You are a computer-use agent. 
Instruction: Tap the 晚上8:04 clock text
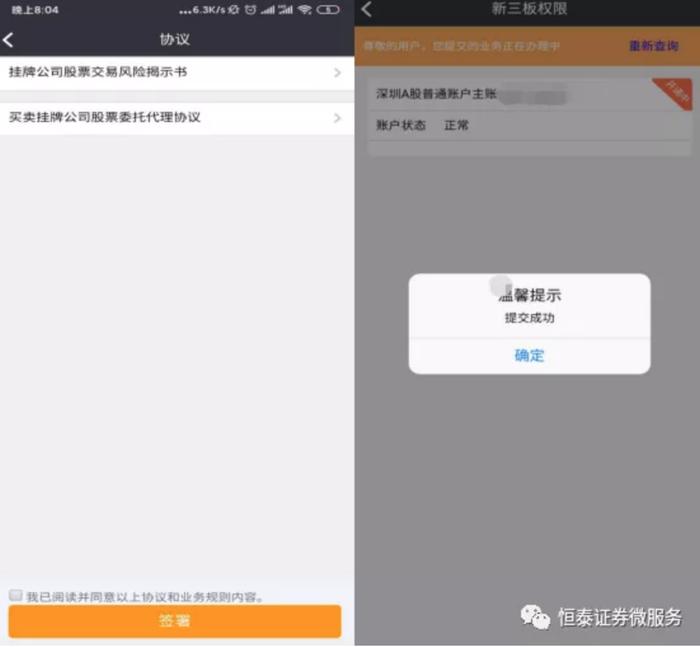point(35,10)
